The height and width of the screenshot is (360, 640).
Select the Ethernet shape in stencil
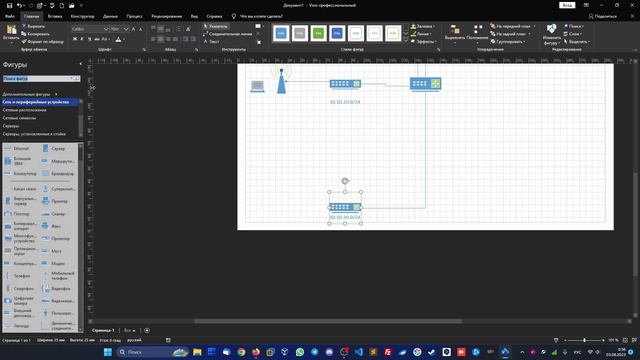coord(17,149)
